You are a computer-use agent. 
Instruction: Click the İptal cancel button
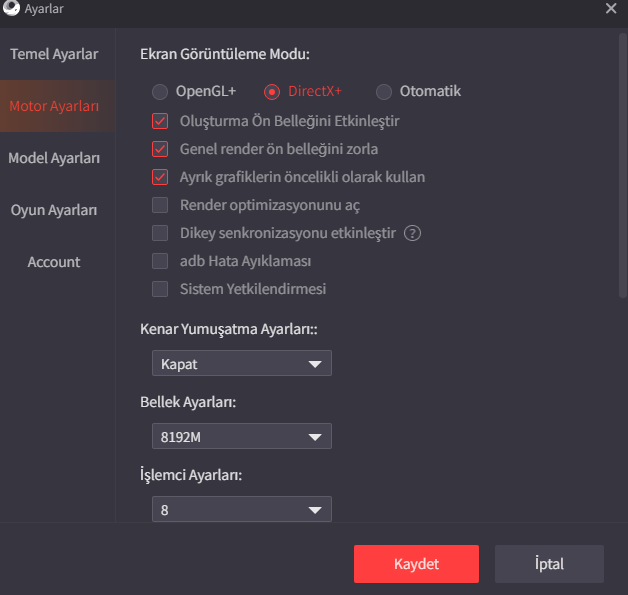click(549, 564)
